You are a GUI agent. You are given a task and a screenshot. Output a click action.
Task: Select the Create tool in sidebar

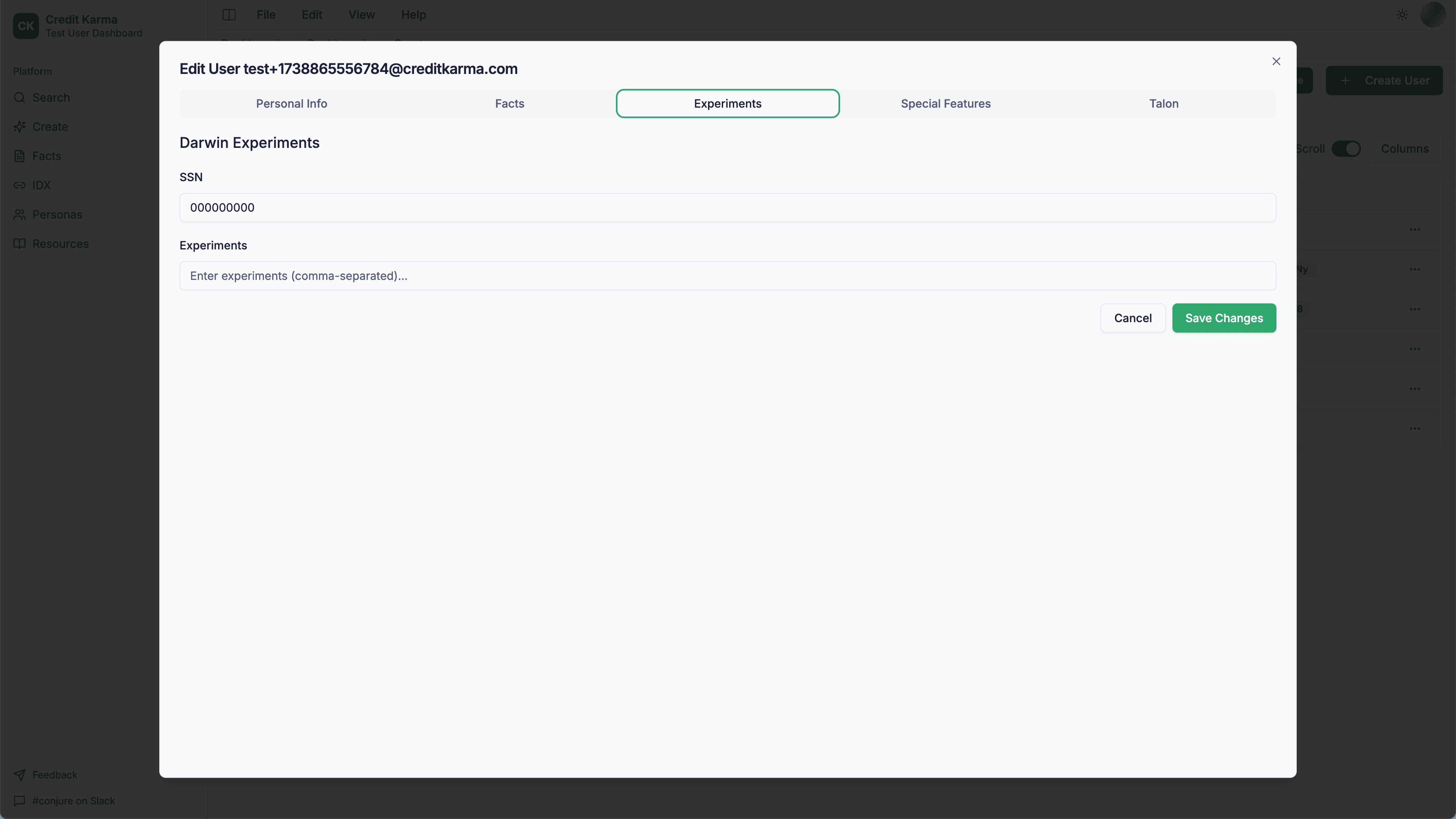coord(49,126)
